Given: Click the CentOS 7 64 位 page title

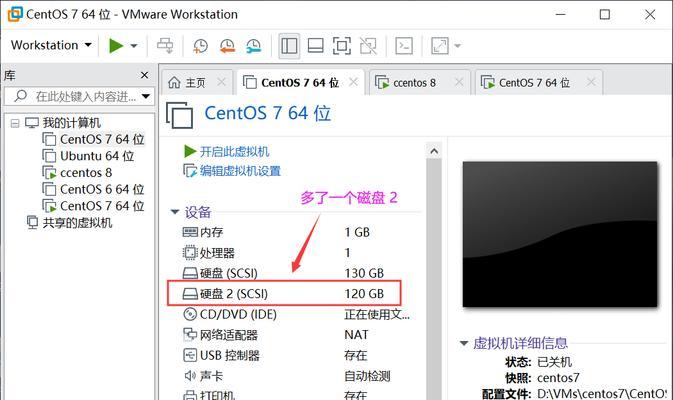Looking at the screenshot, I should point(267,114).
